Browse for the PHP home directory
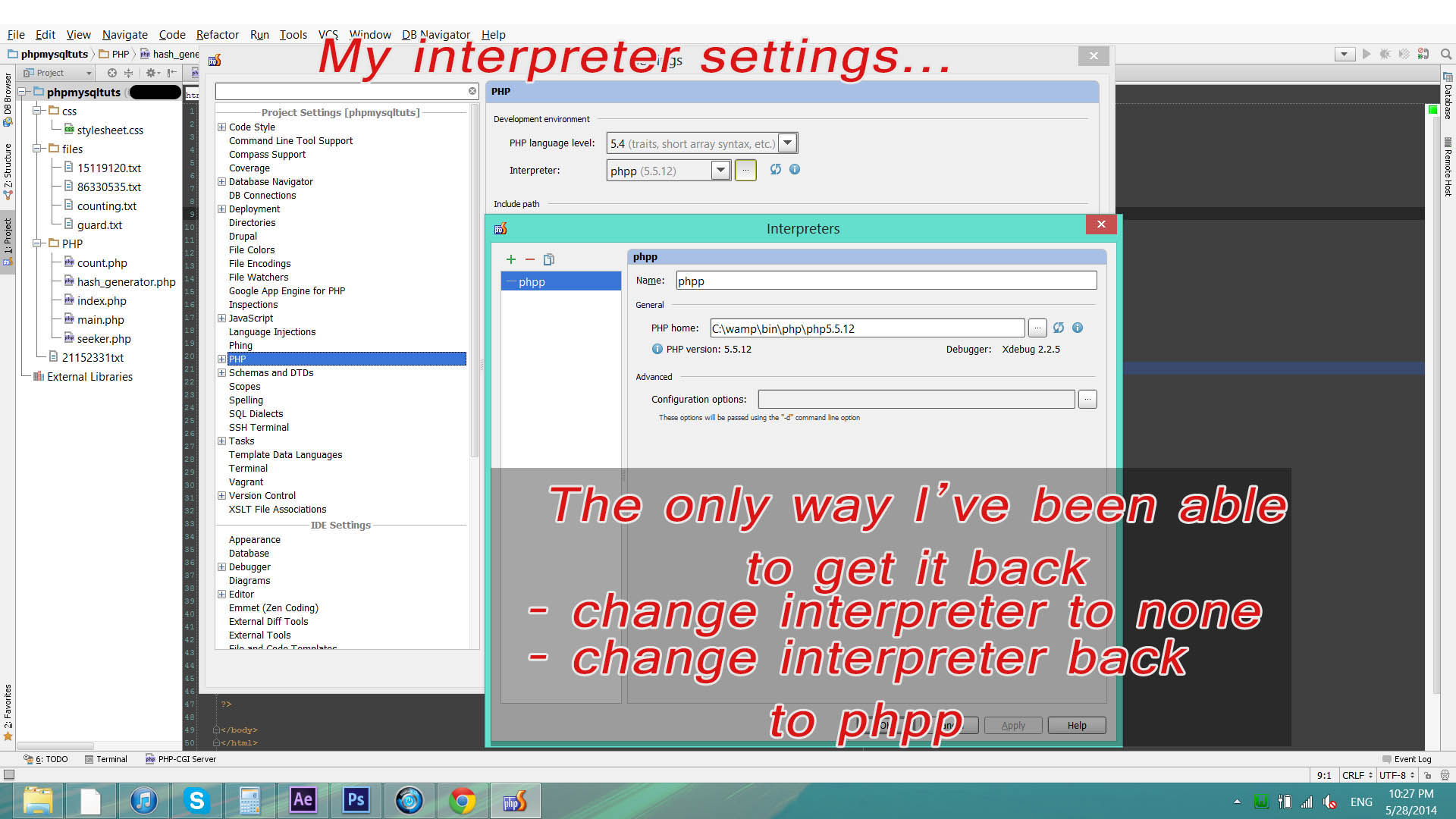Screen dimensions: 1456x819 tap(1037, 328)
